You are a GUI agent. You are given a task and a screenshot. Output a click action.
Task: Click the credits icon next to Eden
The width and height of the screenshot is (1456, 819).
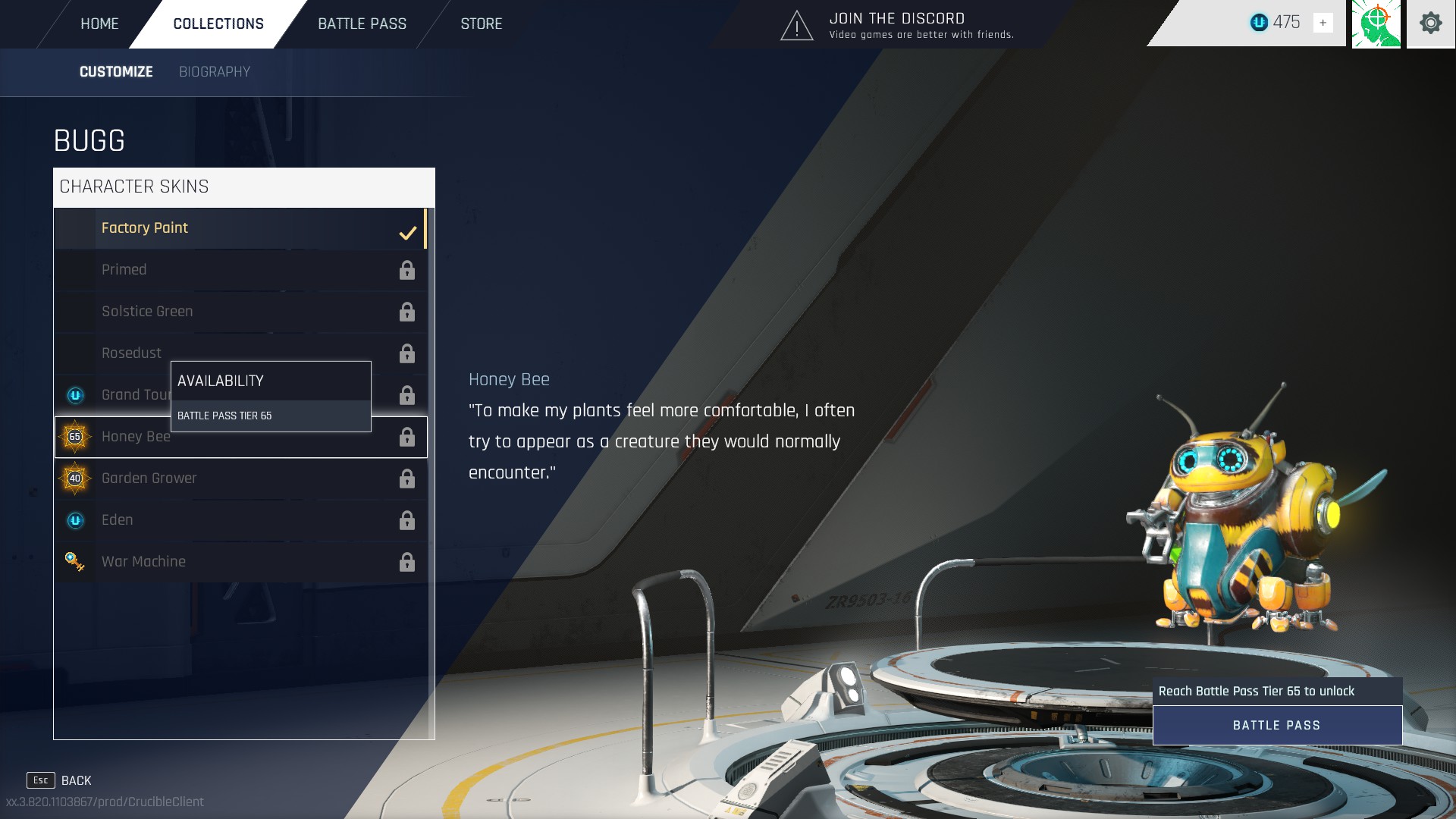pos(75,520)
